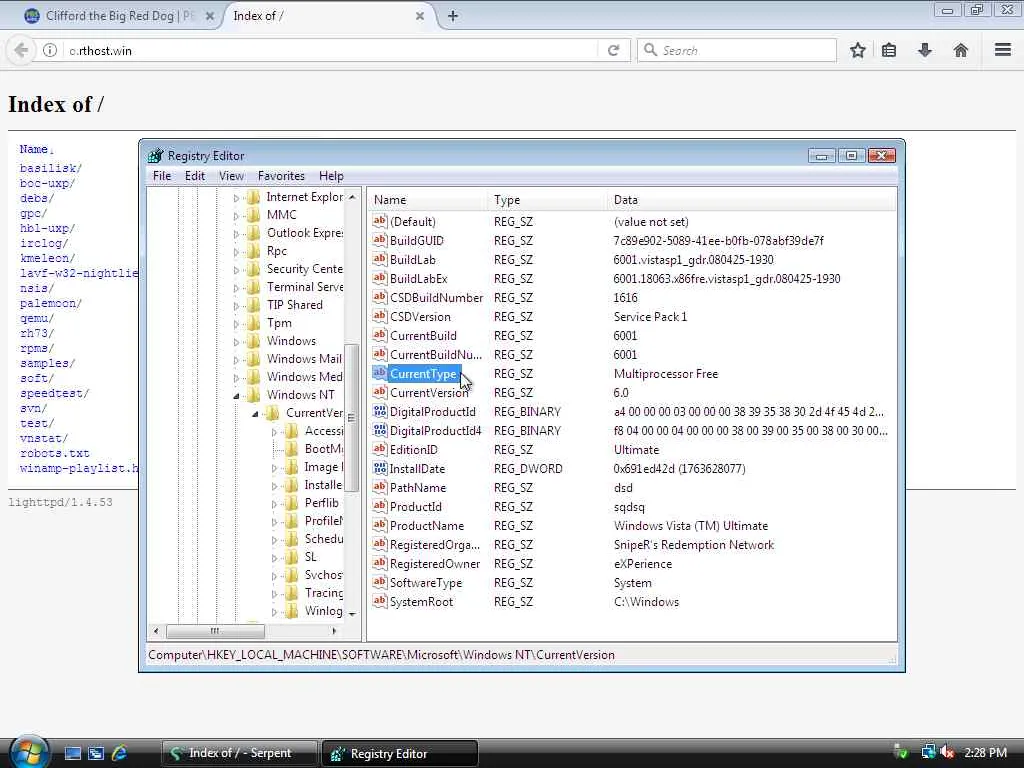Close the Index of / tab
The height and width of the screenshot is (768, 1024).
(x=420, y=16)
